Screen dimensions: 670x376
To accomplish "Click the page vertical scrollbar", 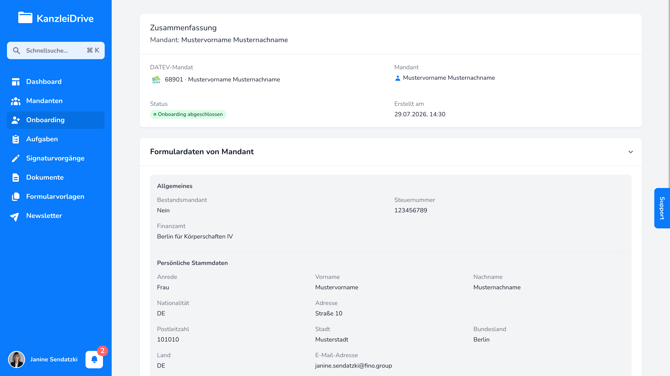I will (668, 94).
